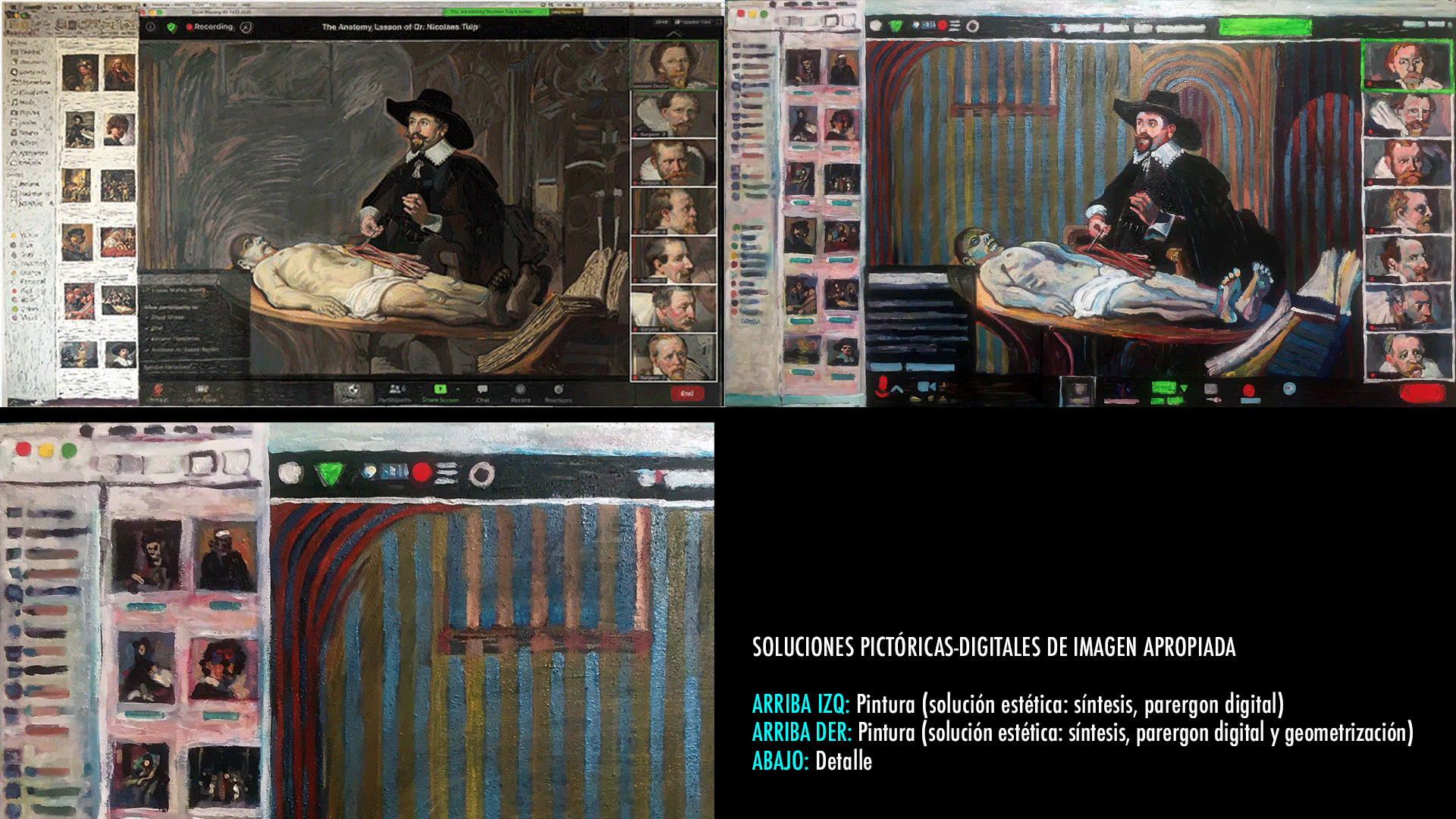The width and height of the screenshot is (1456, 819).
Task: Switch layout using the Speaker View control
Action: point(694,23)
